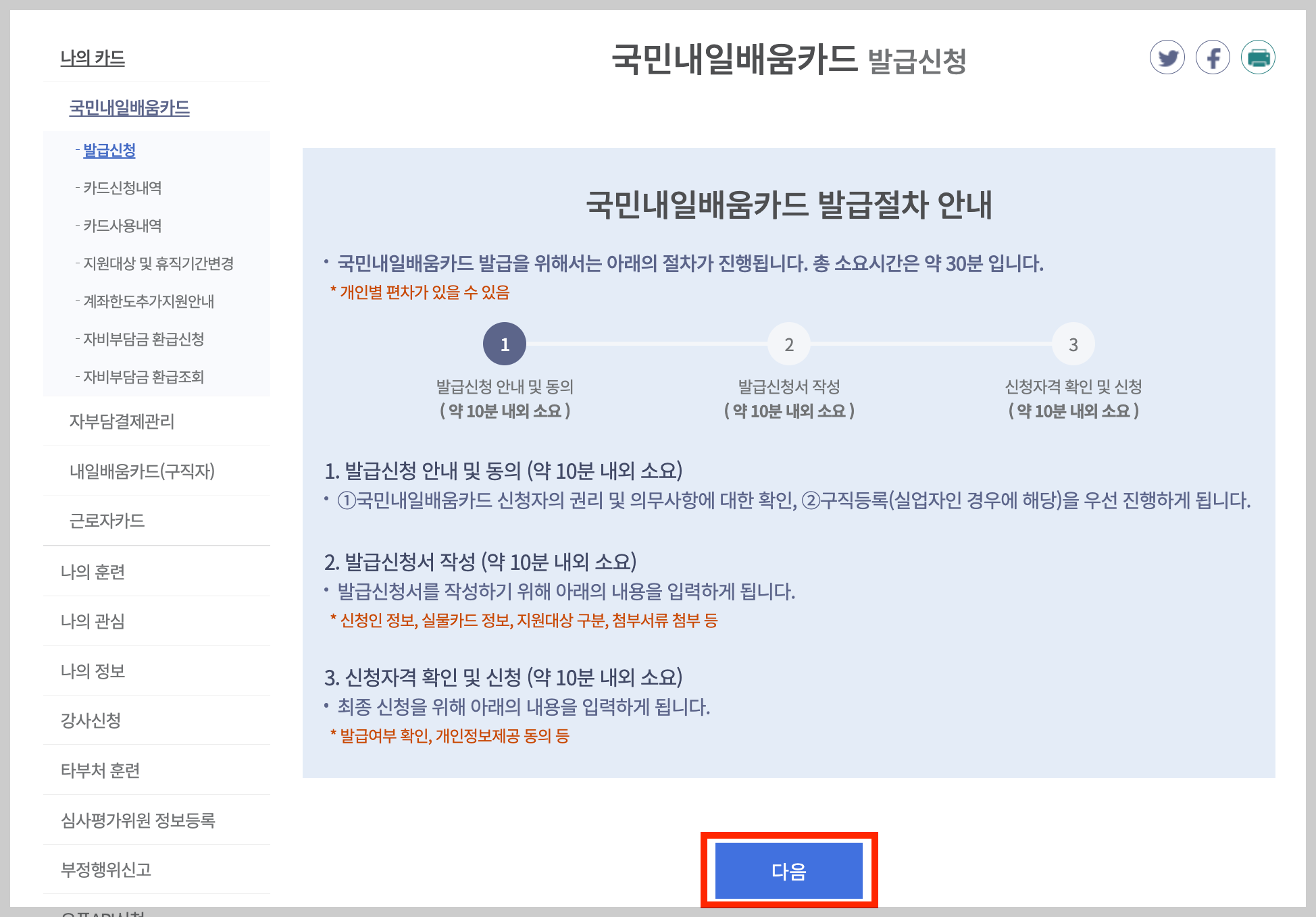This screenshot has height=917, width=1316.
Task: Click step 2 circle indicator
Action: click(x=788, y=344)
